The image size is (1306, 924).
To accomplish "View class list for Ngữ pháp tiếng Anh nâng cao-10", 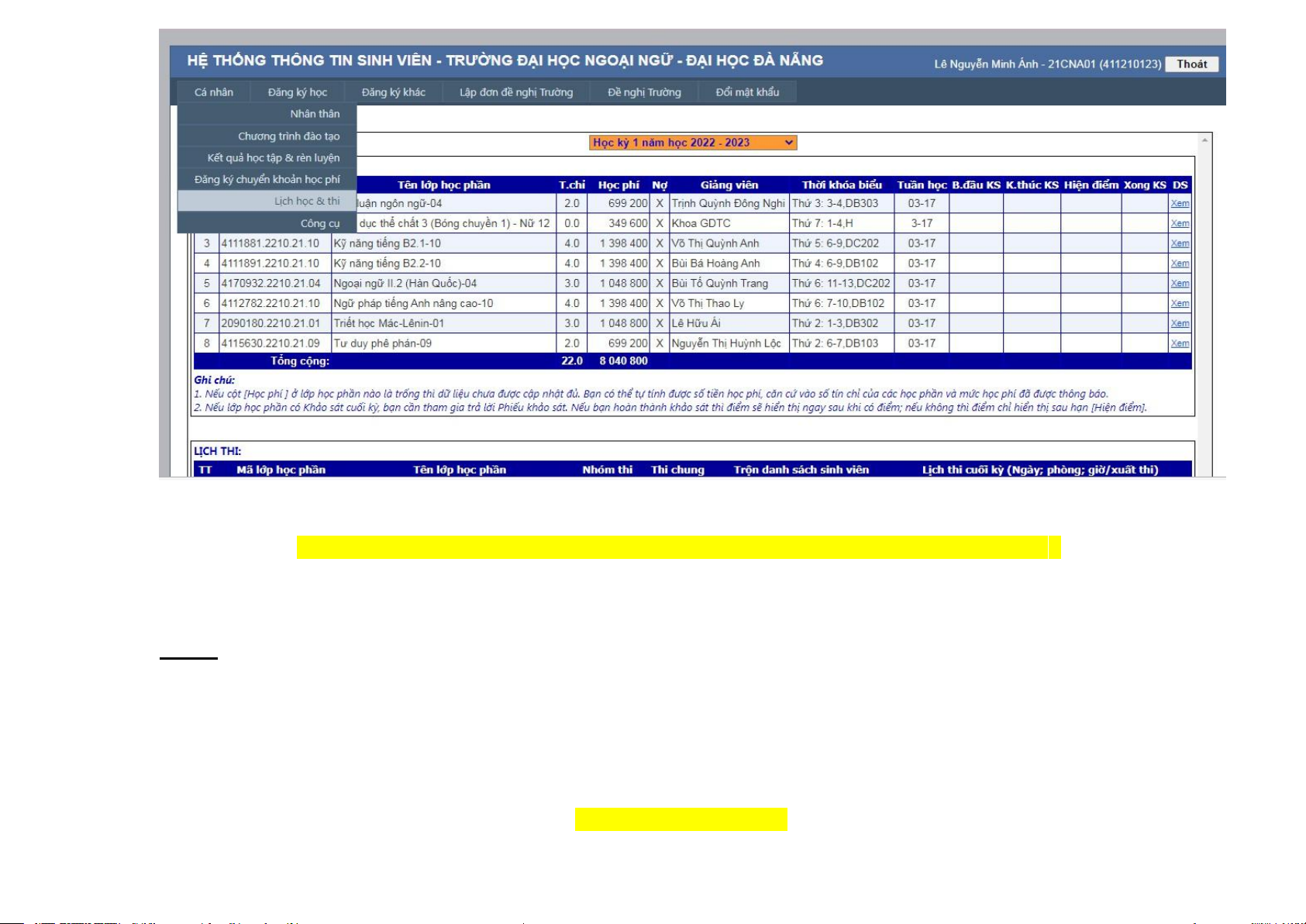I will coord(1180,304).
